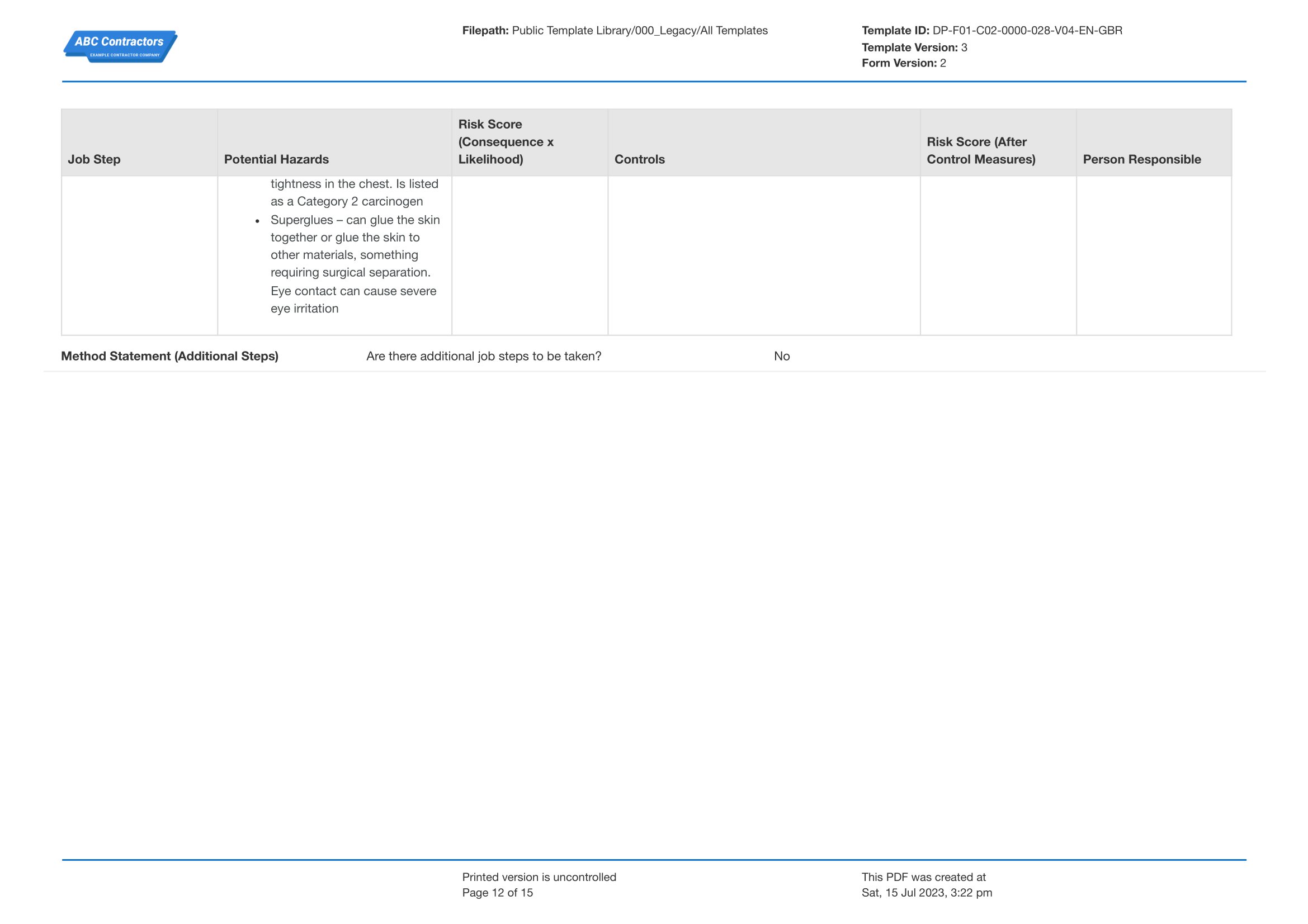Click the empty Controls table cell
Image resolution: width=1308 pixels, height=924 pixels.
pos(763,255)
